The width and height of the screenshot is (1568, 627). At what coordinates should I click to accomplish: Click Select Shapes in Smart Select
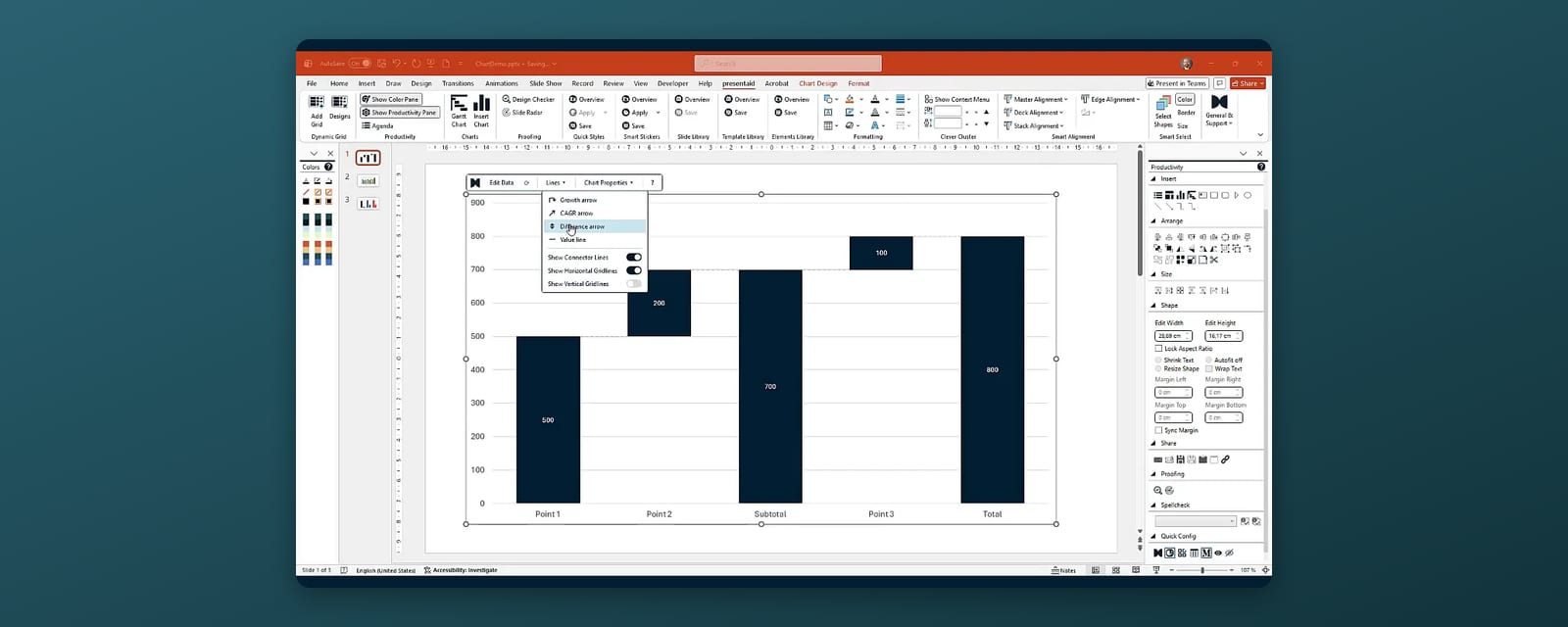point(1163,112)
